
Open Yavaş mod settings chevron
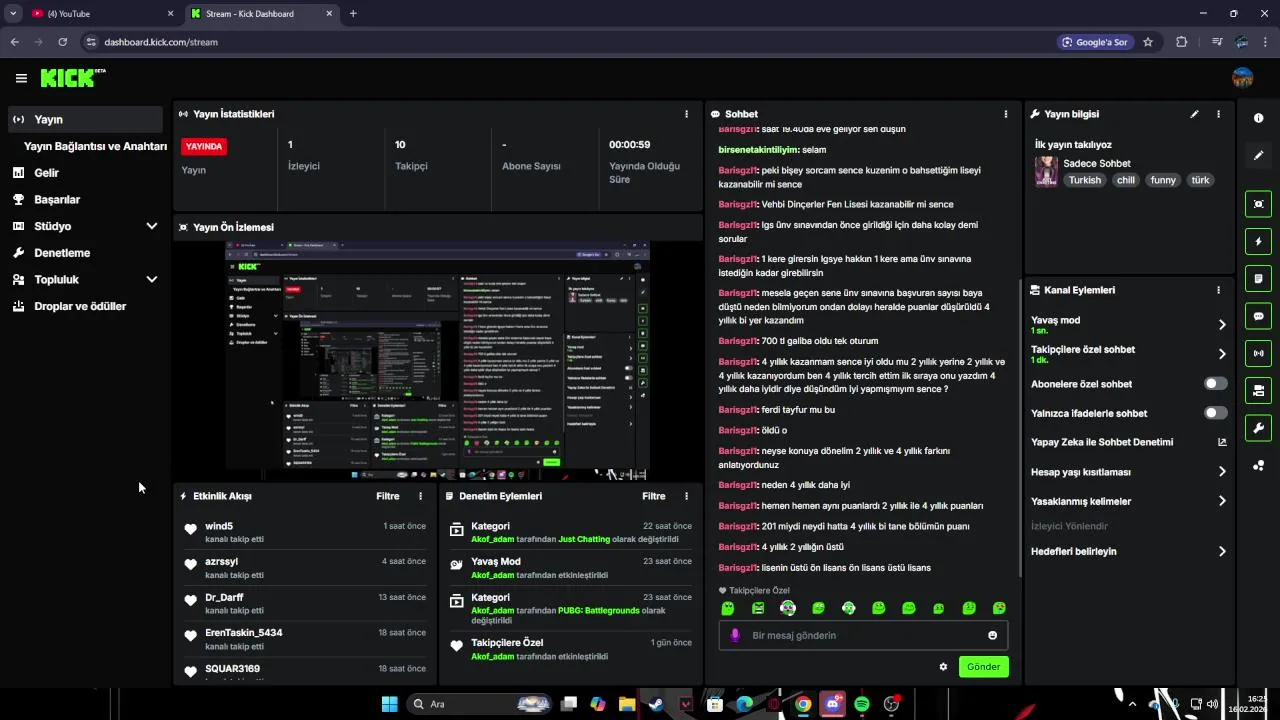(x=1222, y=325)
